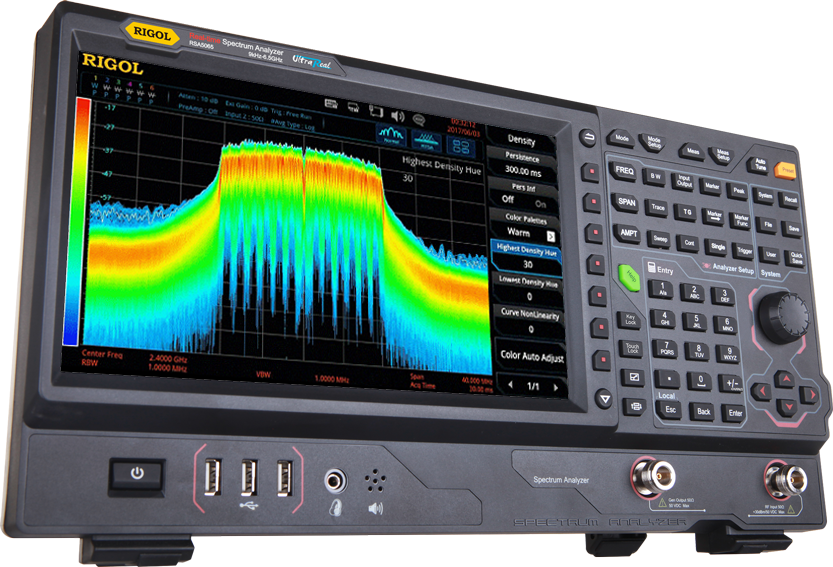Click the density color scale bar
Screen dimensions: 833x567
click(x=70, y=220)
